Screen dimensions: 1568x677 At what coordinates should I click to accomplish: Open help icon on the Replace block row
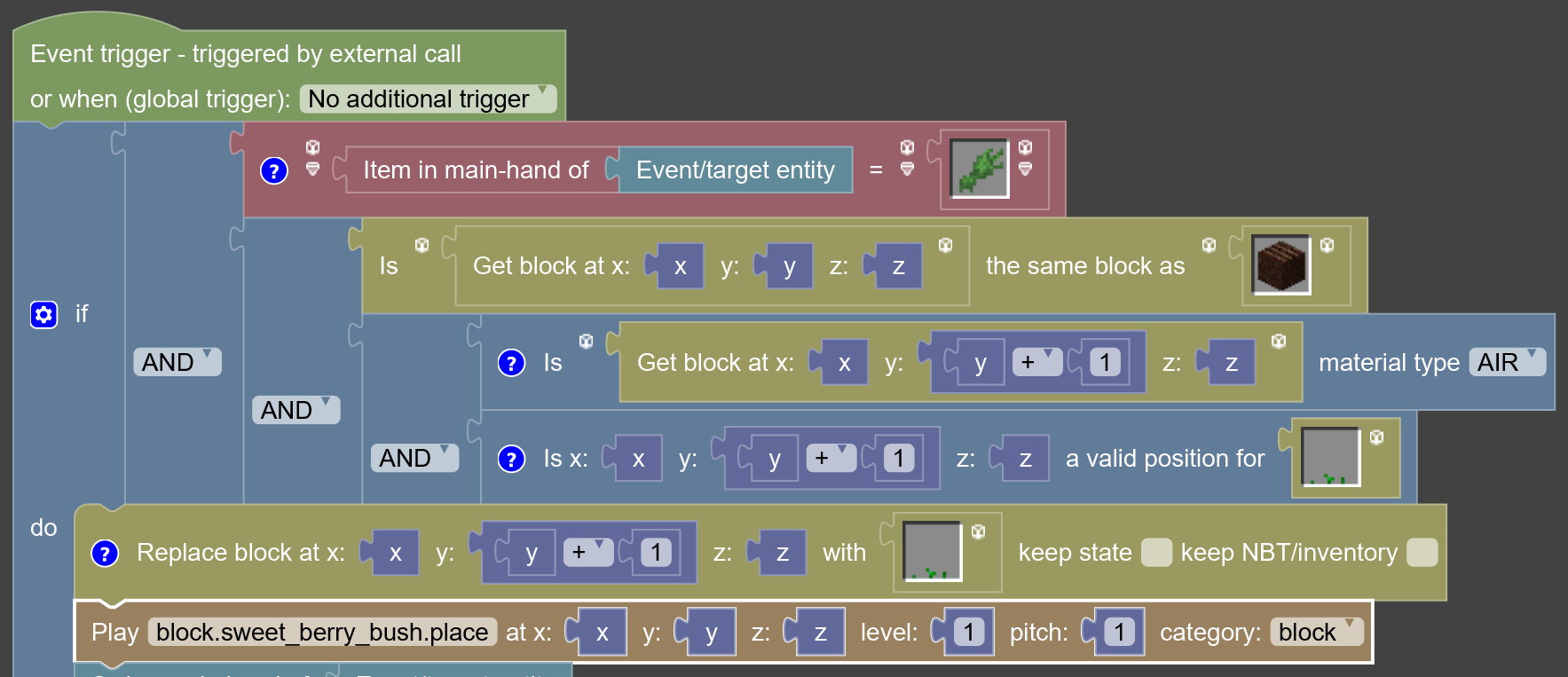[105, 553]
